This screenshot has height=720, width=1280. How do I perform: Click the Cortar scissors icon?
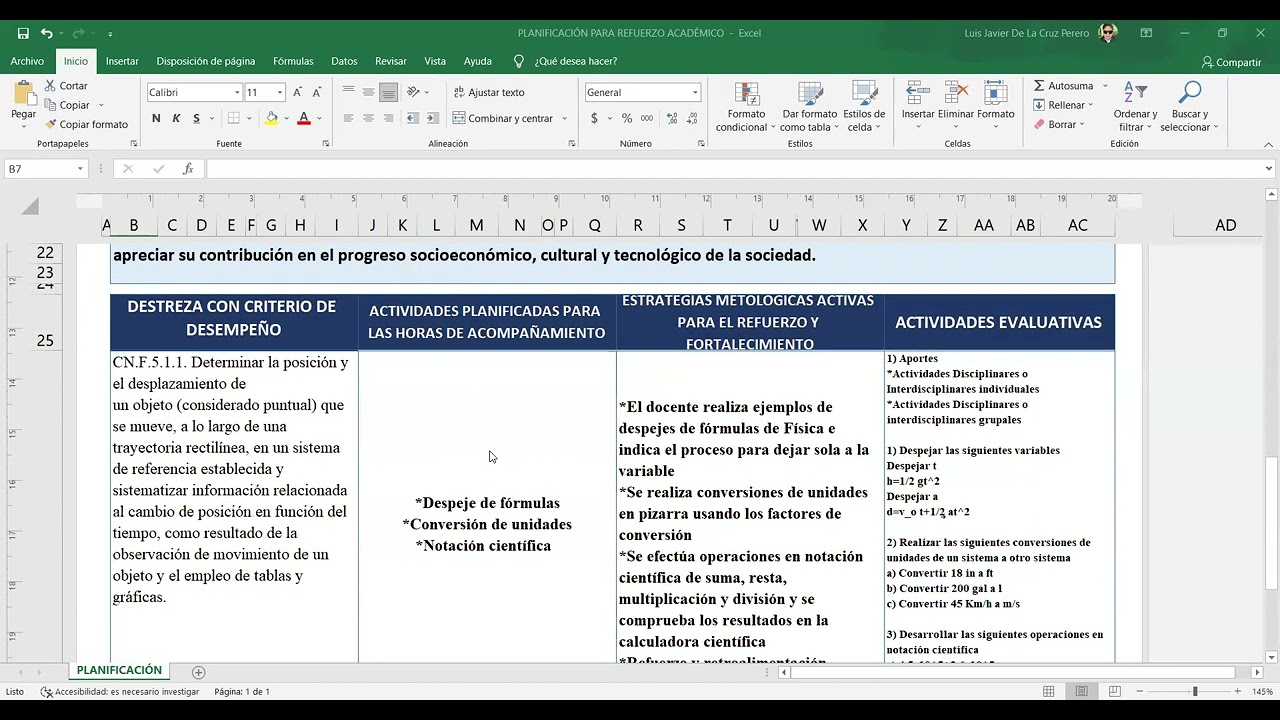(x=50, y=86)
